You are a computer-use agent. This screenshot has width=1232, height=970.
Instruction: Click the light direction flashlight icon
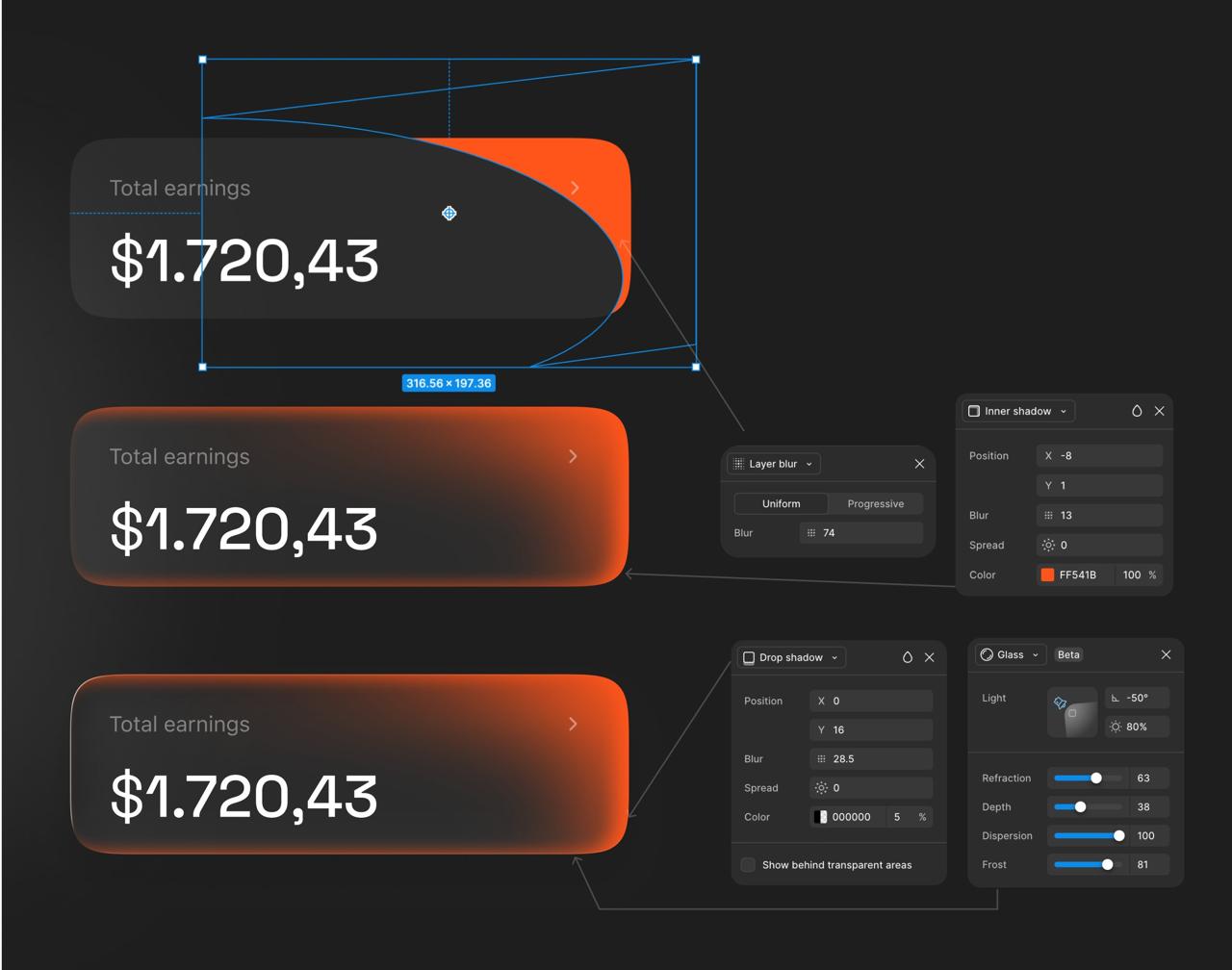click(x=1060, y=703)
